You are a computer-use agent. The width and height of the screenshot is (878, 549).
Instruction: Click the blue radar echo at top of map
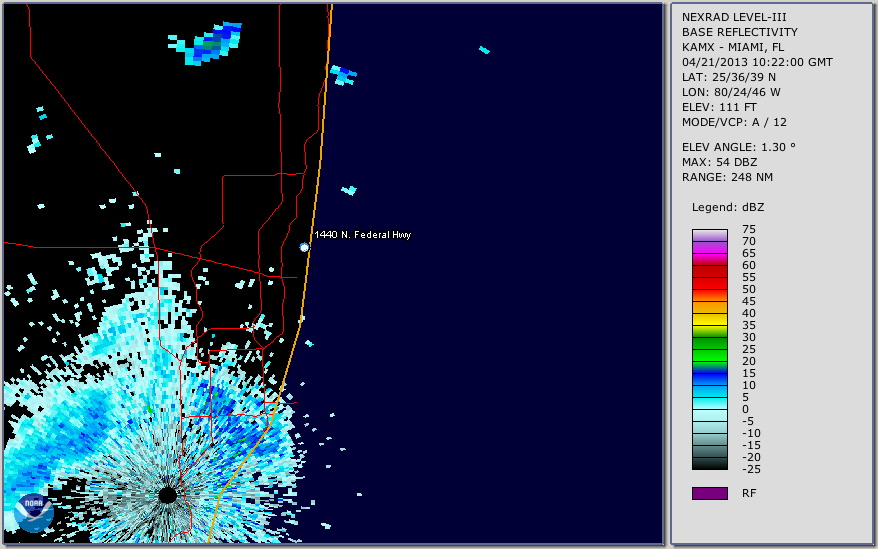coord(206,43)
